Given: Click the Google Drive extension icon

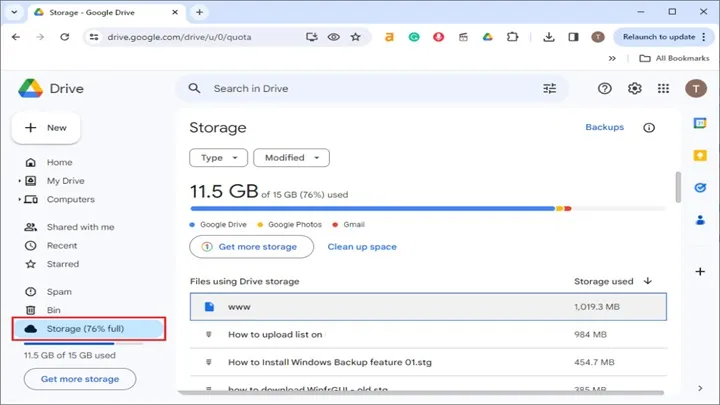Looking at the screenshot, I should coord(488,37).
